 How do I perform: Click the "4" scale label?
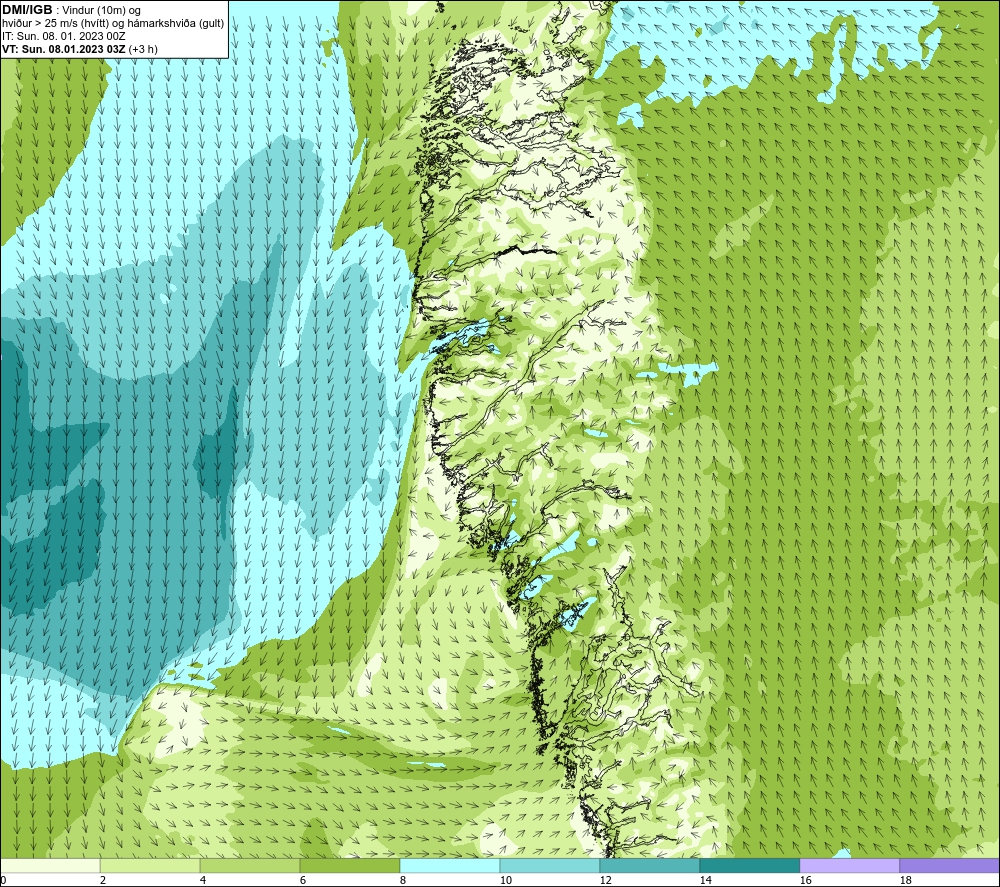tap(203, 881)
